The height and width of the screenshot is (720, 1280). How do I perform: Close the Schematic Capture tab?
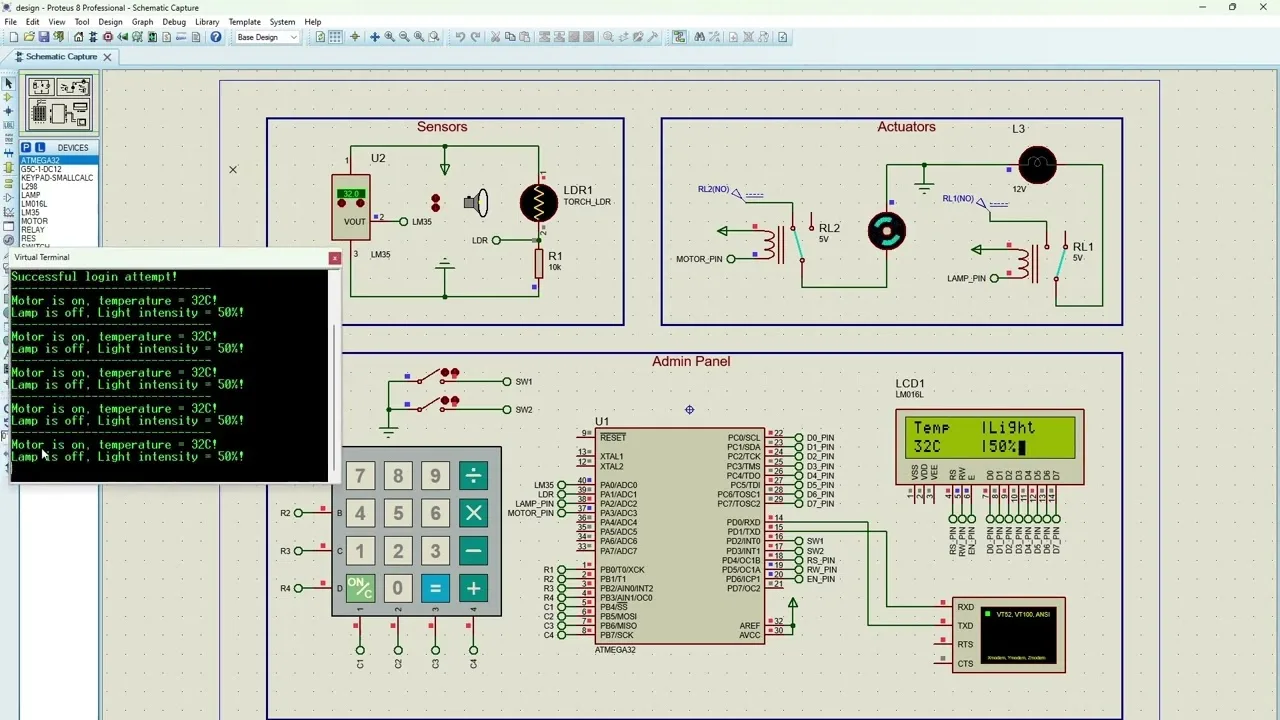[x=107, y=57]
